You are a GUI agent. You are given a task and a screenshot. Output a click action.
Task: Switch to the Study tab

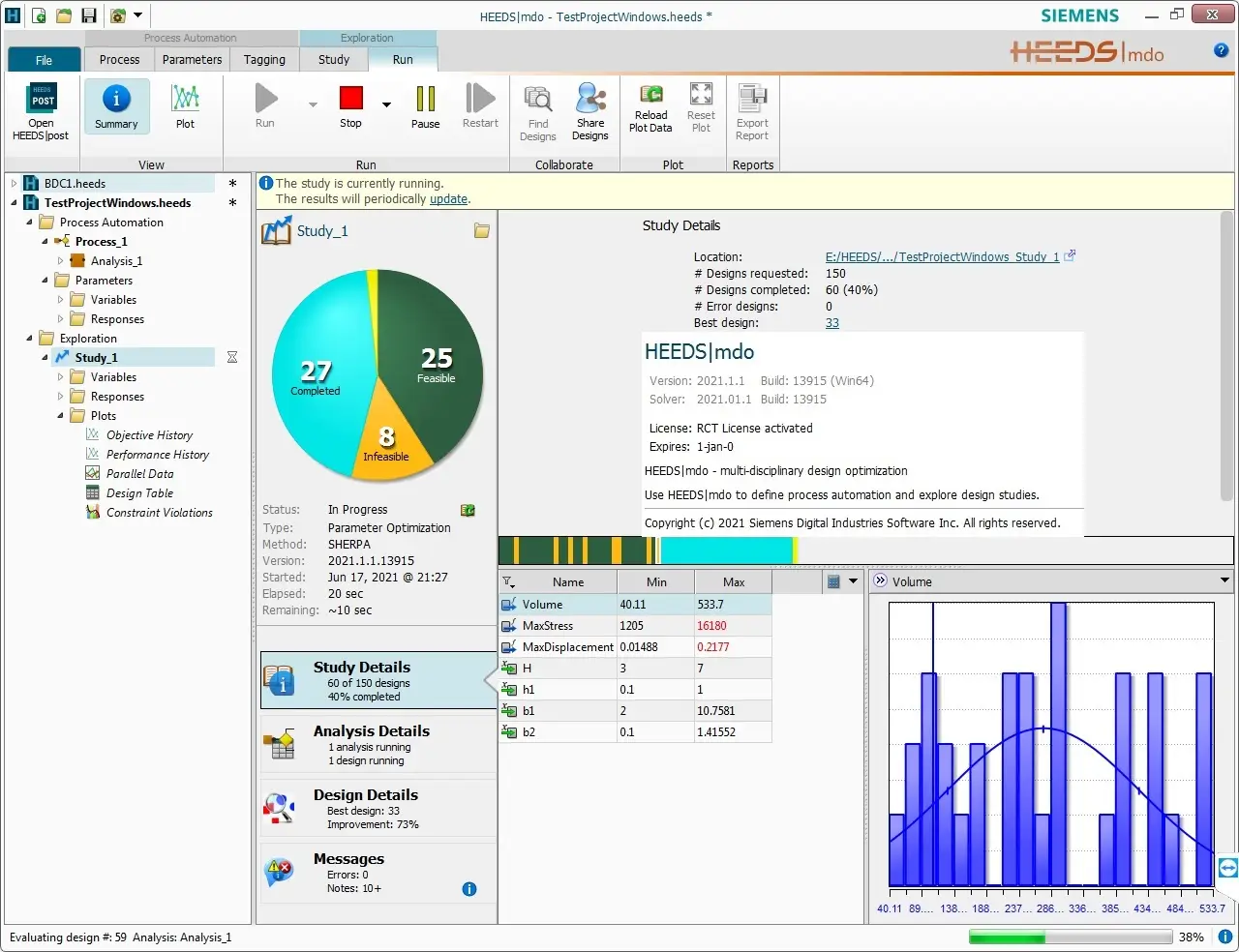[x=334, y=60]
